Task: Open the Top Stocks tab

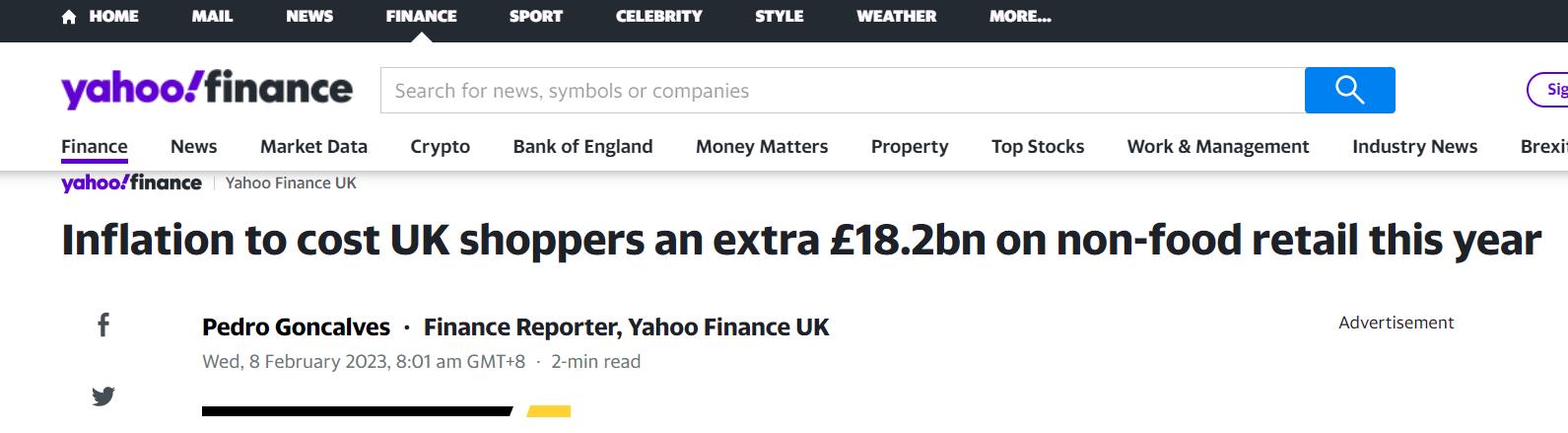Action: pos(1038,147)
